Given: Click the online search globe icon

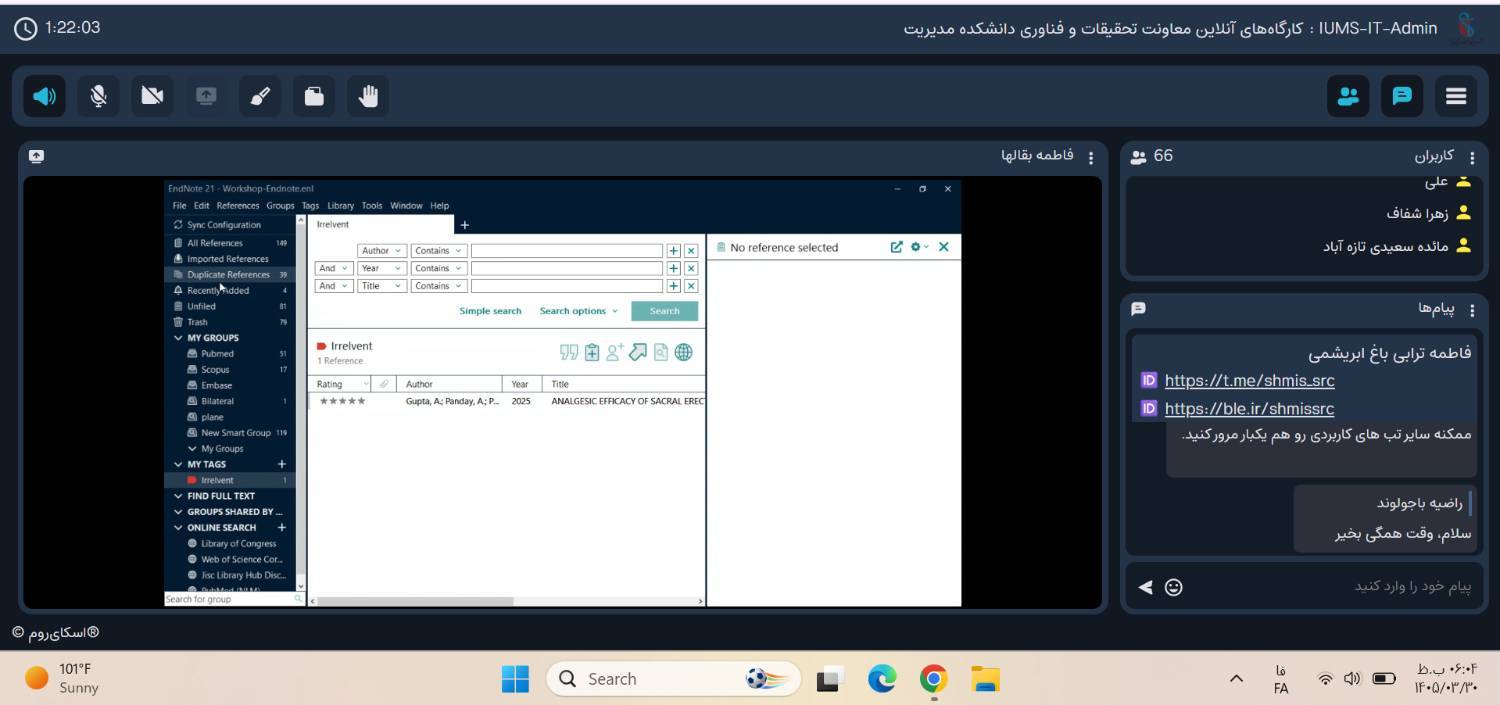Looking at the screenshot, I should (x=684, y=352).
